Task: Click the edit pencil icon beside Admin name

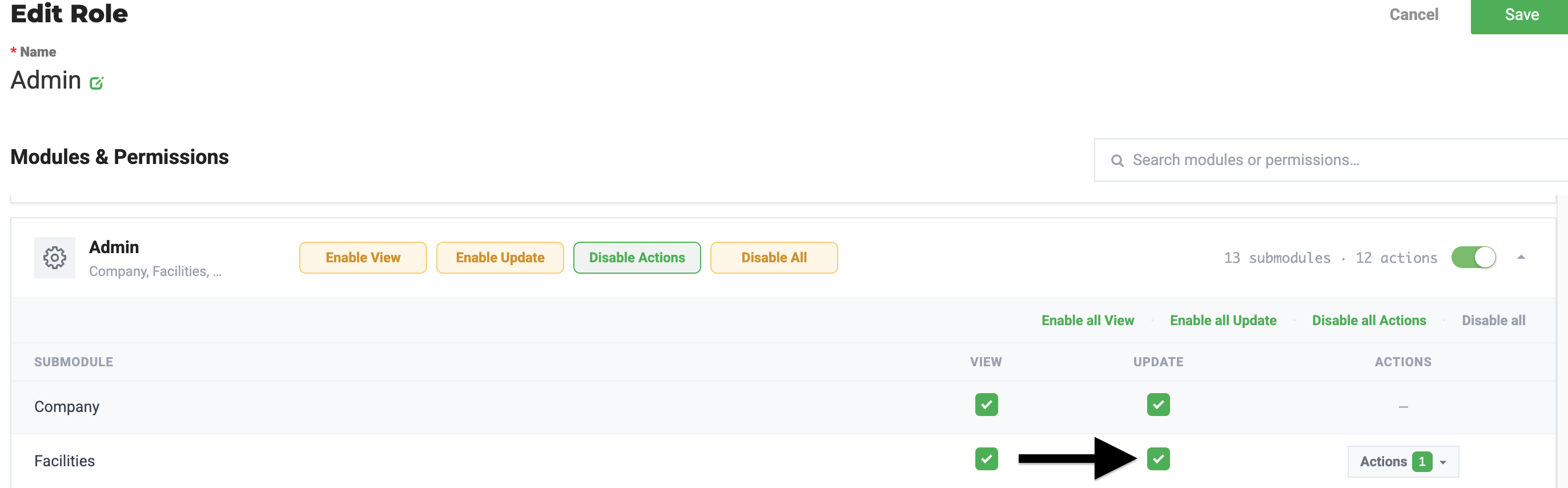Action: point(97,83)
